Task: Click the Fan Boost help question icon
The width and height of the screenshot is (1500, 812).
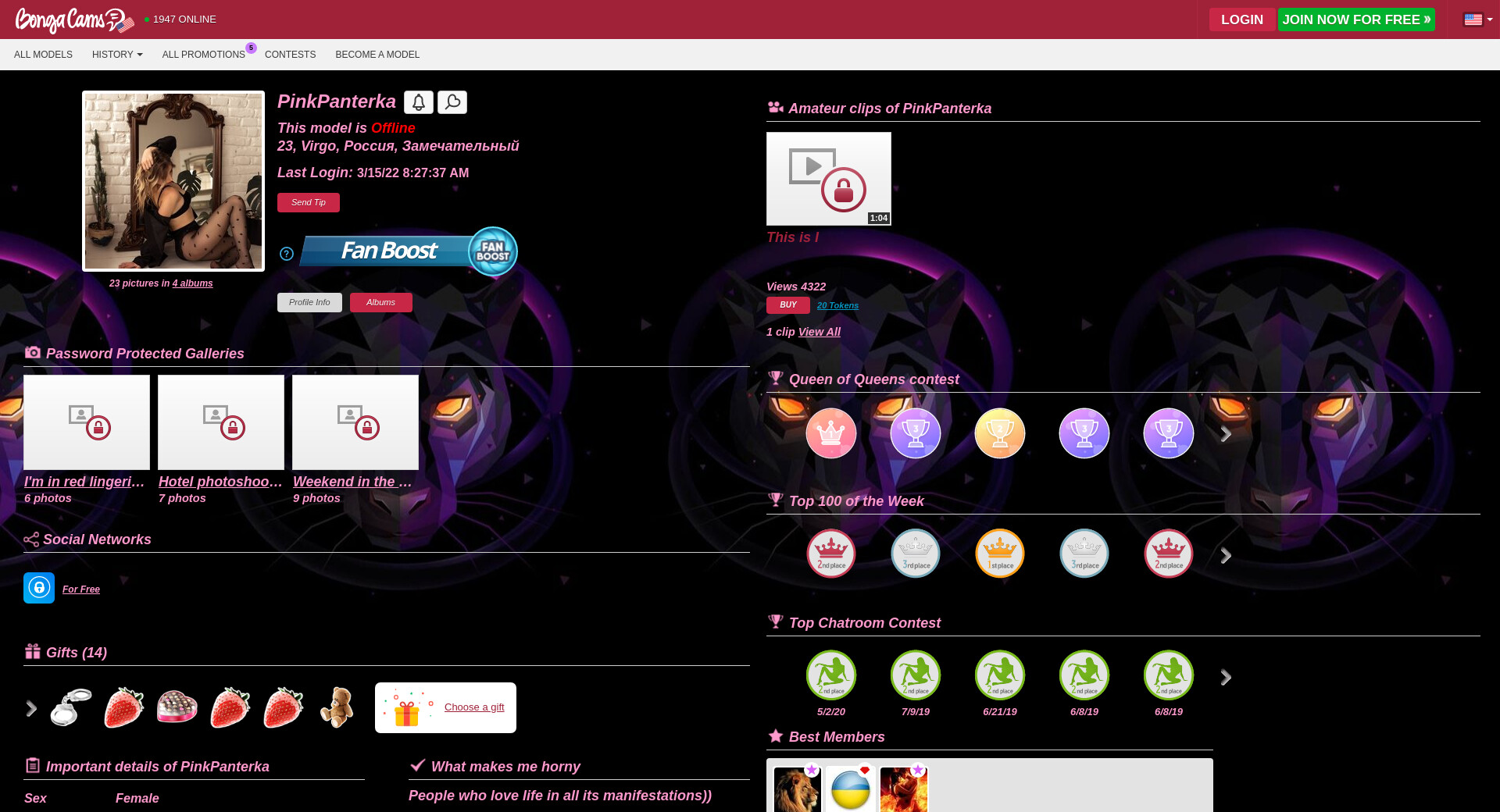Action: coord(287,254)
